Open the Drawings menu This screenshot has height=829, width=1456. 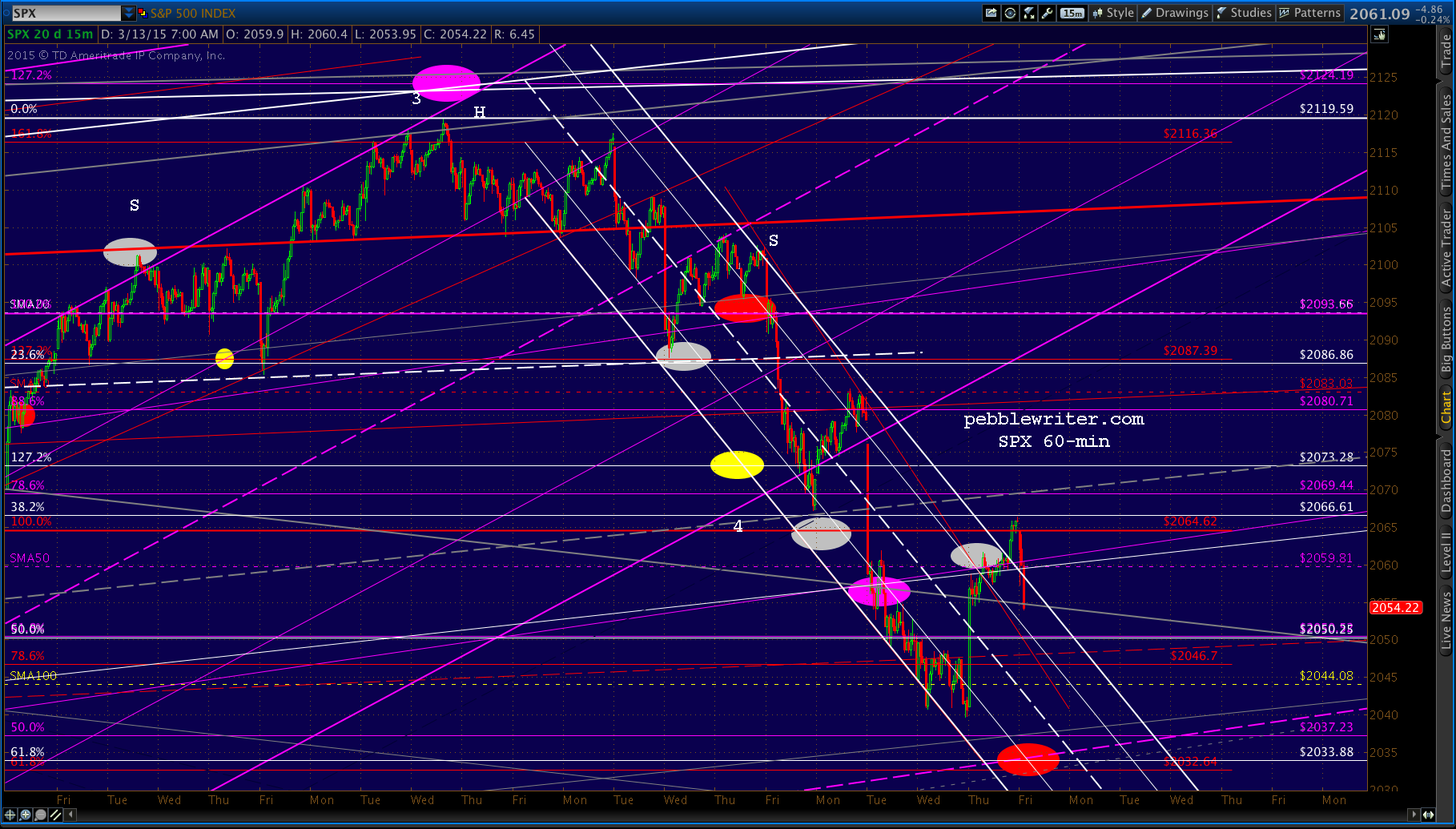1174,13
